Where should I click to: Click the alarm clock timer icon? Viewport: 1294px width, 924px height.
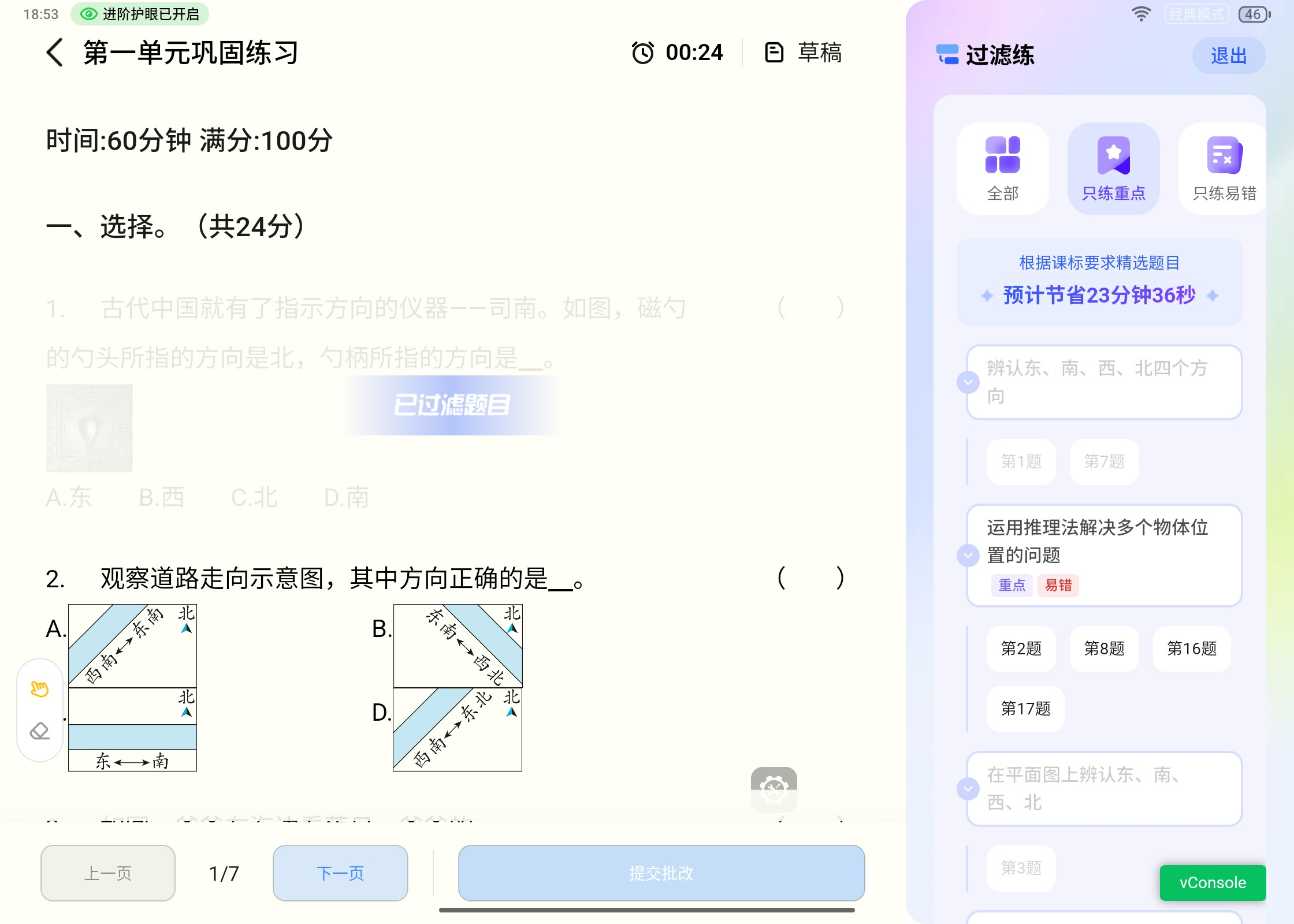642,53
